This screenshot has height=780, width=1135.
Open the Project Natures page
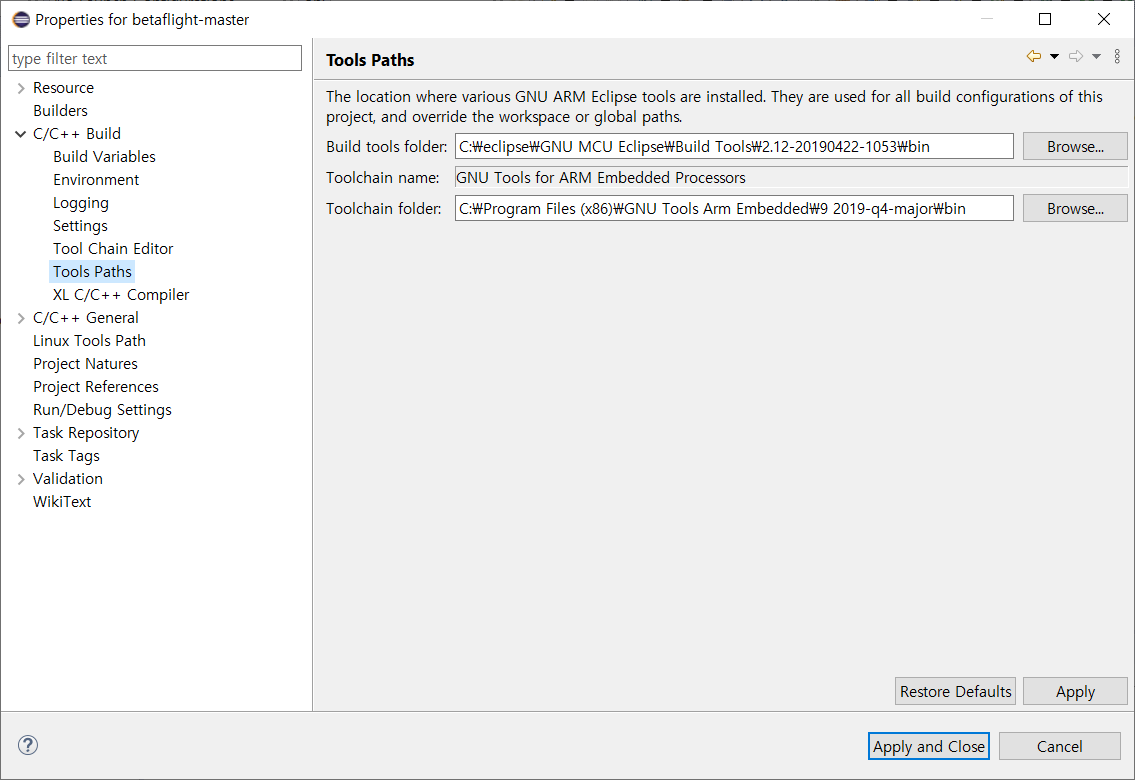click(85, 364)
